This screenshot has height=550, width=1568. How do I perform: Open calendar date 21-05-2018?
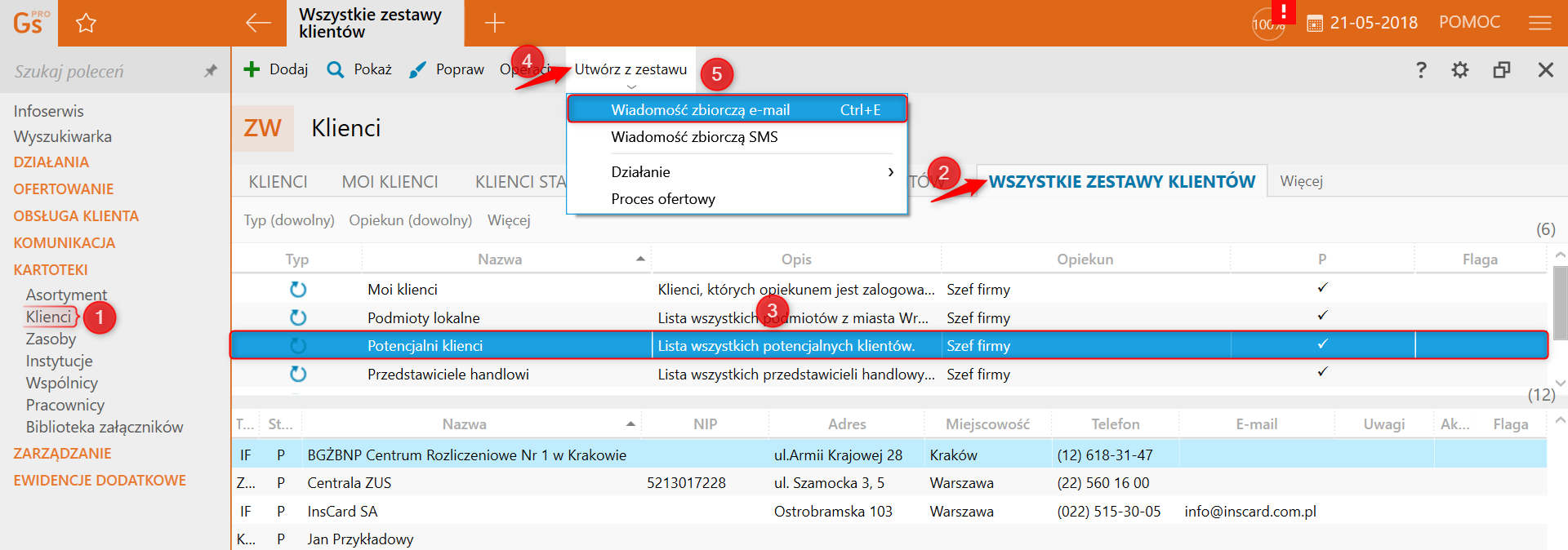1362,23
